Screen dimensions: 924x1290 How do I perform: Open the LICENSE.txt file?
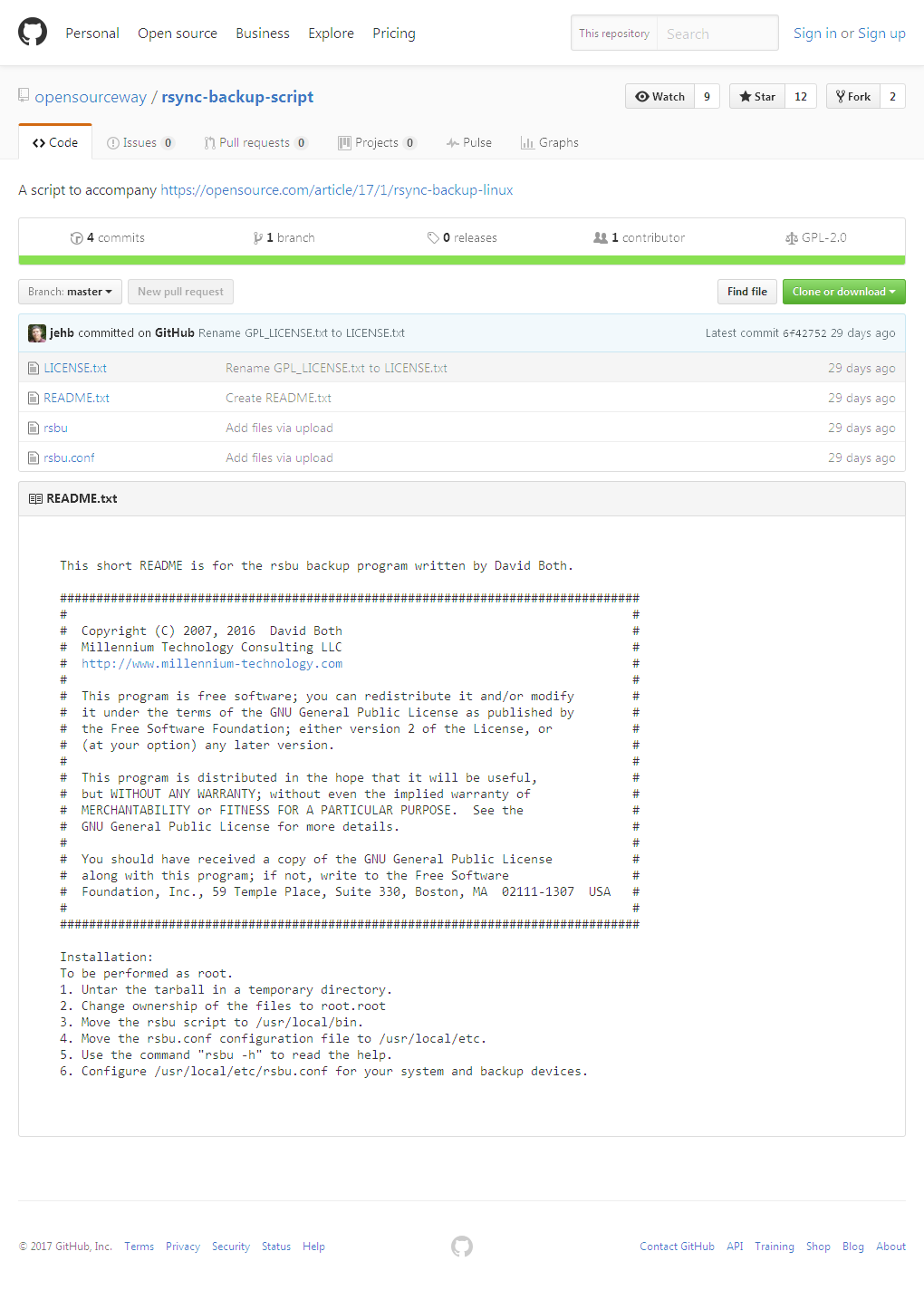pos(75,369)
